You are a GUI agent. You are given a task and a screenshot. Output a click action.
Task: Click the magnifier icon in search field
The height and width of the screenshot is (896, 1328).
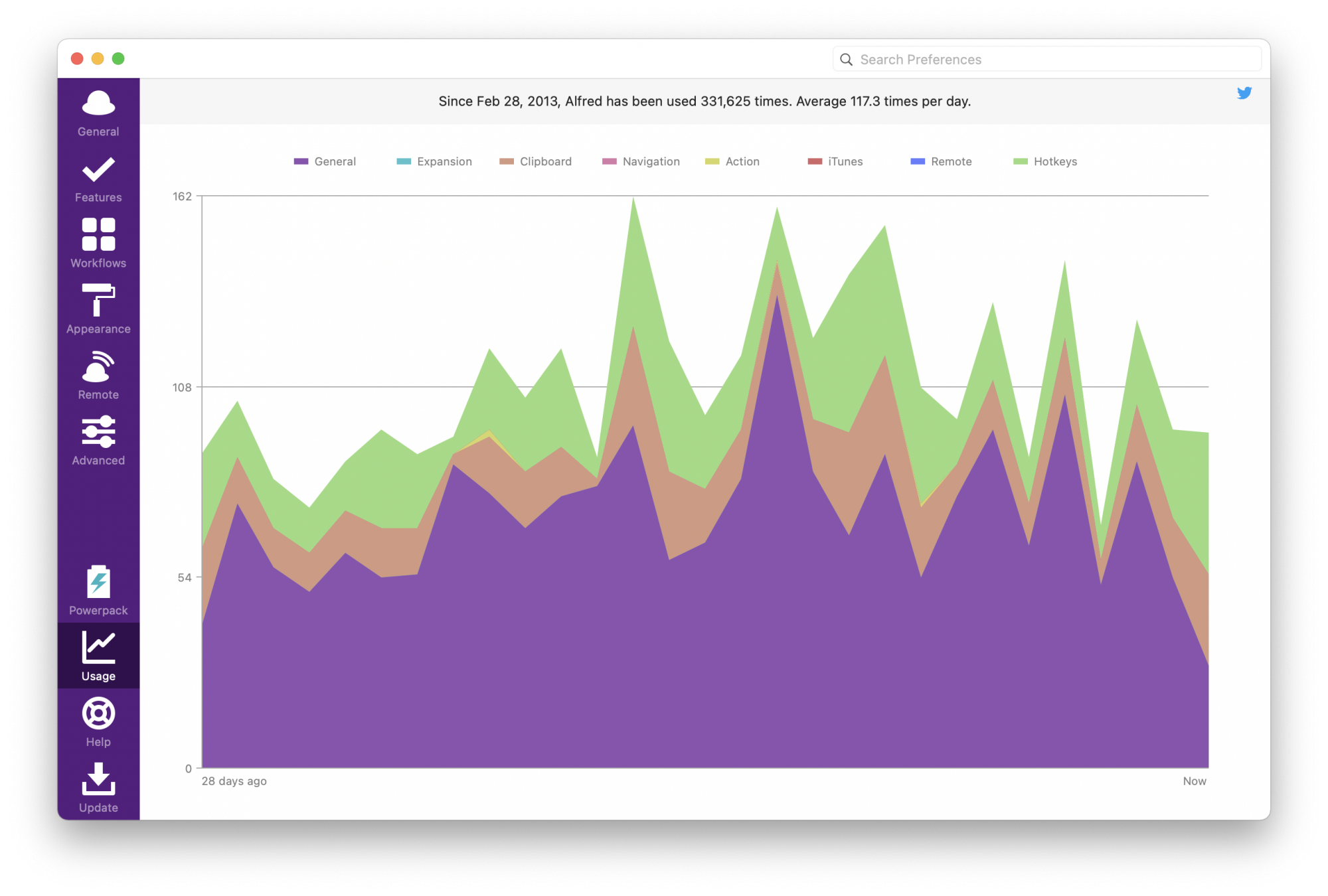coord(846,59)
